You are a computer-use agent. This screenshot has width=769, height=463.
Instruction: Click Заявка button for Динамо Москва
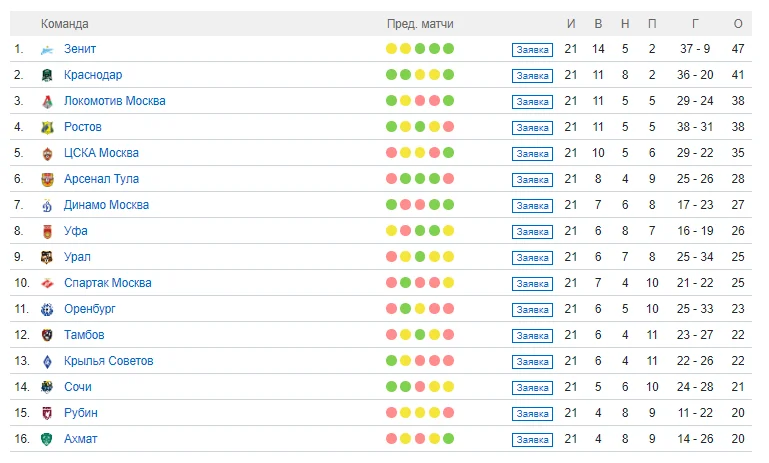pyautogui.click(x=533, y=206)
